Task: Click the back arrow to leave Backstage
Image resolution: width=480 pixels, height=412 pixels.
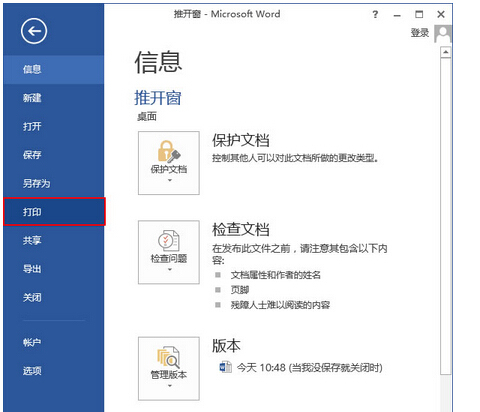Action: pyautogui.click(x=34, y=31)
